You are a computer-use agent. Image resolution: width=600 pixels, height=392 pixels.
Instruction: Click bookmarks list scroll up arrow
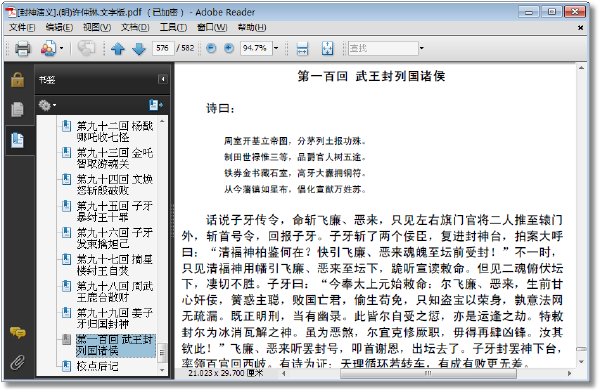click(x=162, y=121)
